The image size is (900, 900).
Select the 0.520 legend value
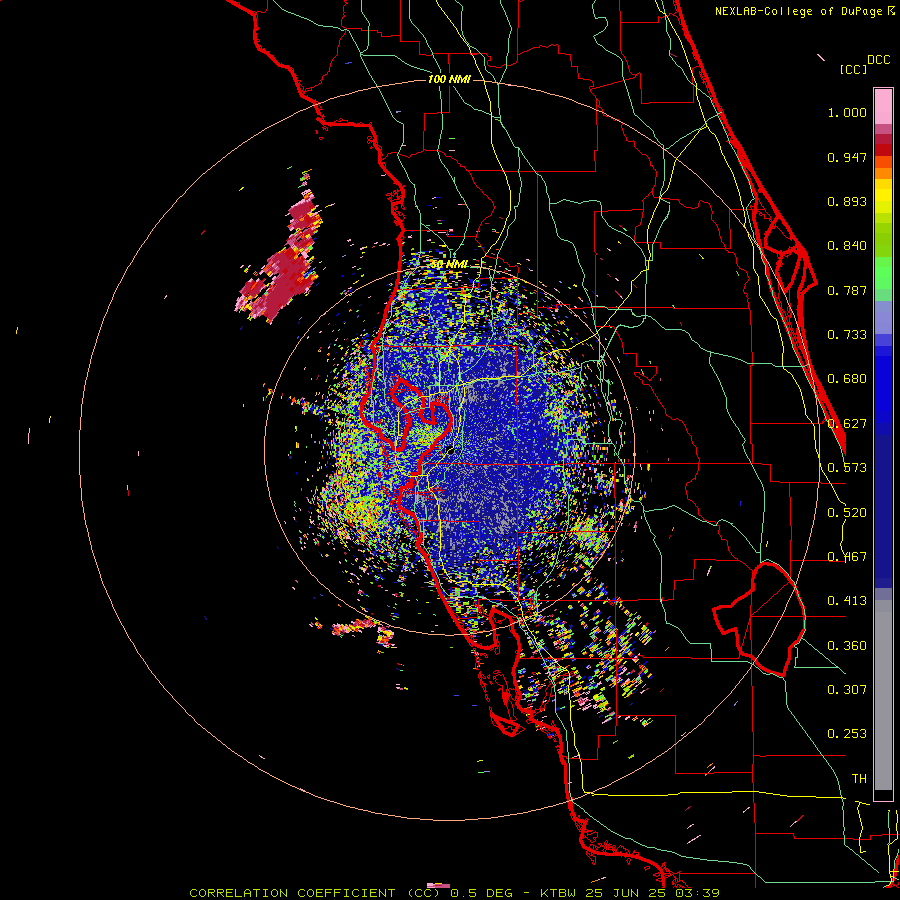click(x=847, y=513)
